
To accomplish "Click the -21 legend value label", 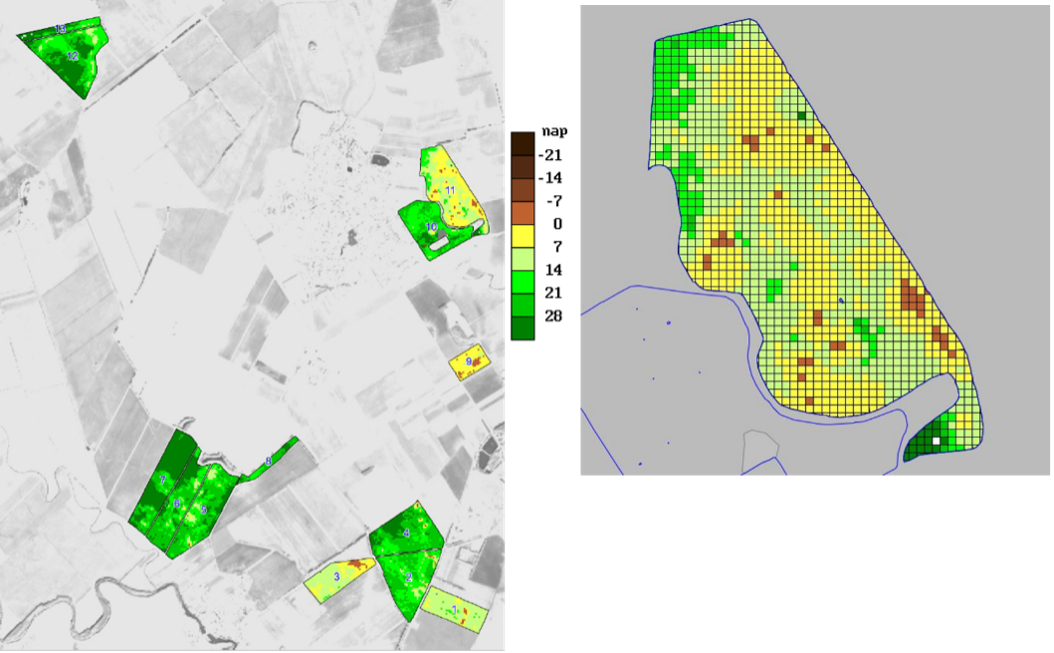I will point(551,155).
